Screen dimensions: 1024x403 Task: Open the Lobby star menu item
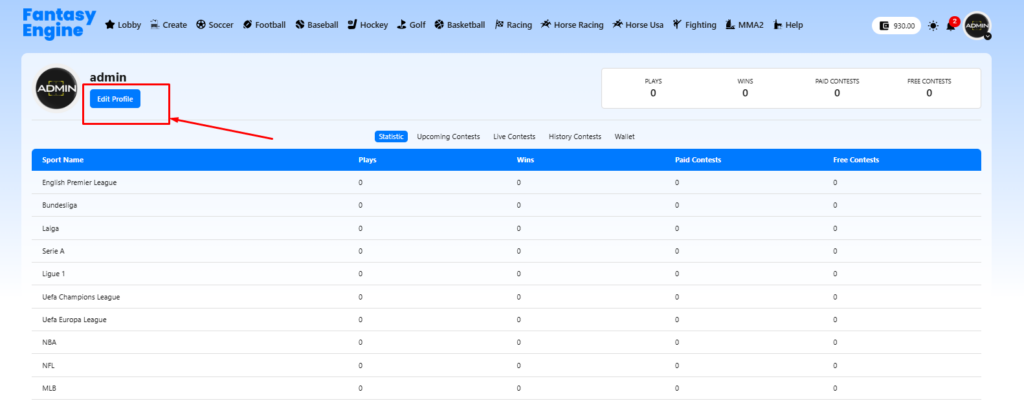[123, 24]
